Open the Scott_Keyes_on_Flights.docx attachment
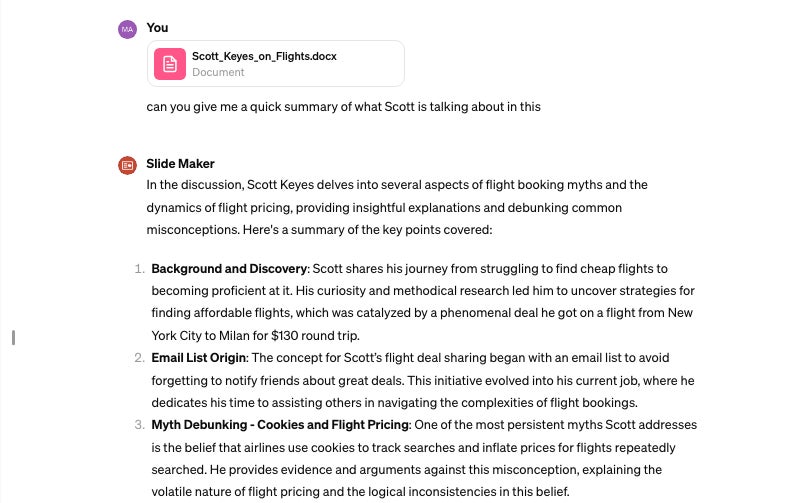787x503 pixels. 264,57
